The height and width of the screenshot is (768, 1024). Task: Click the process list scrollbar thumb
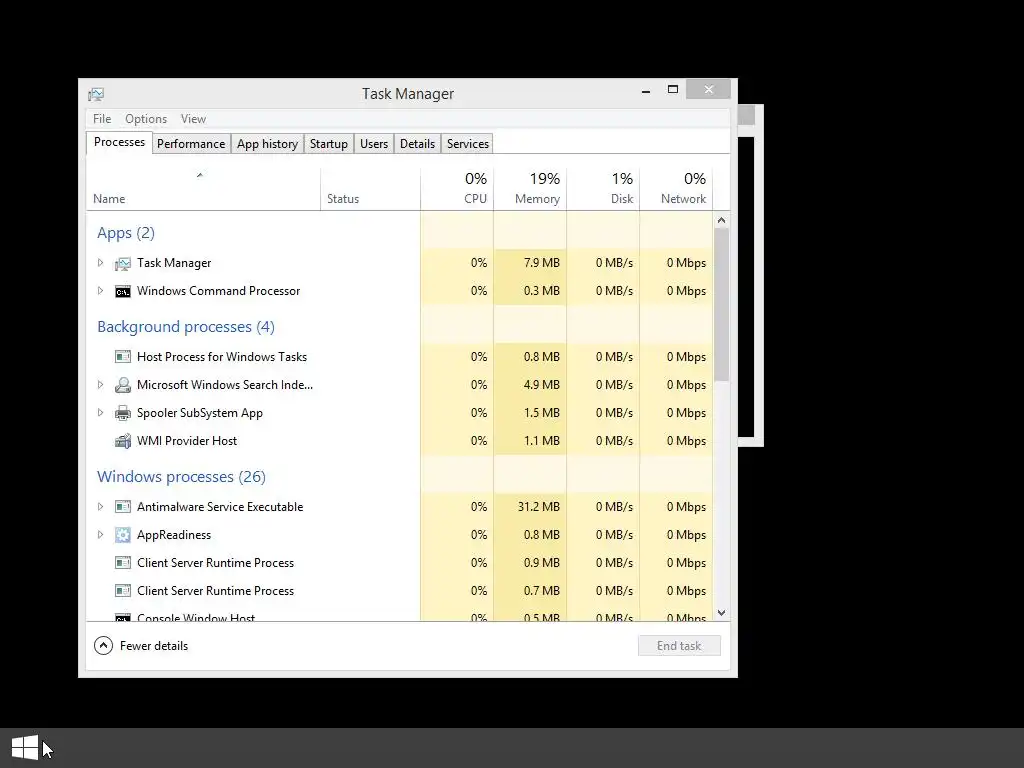(x=721, y=304)
